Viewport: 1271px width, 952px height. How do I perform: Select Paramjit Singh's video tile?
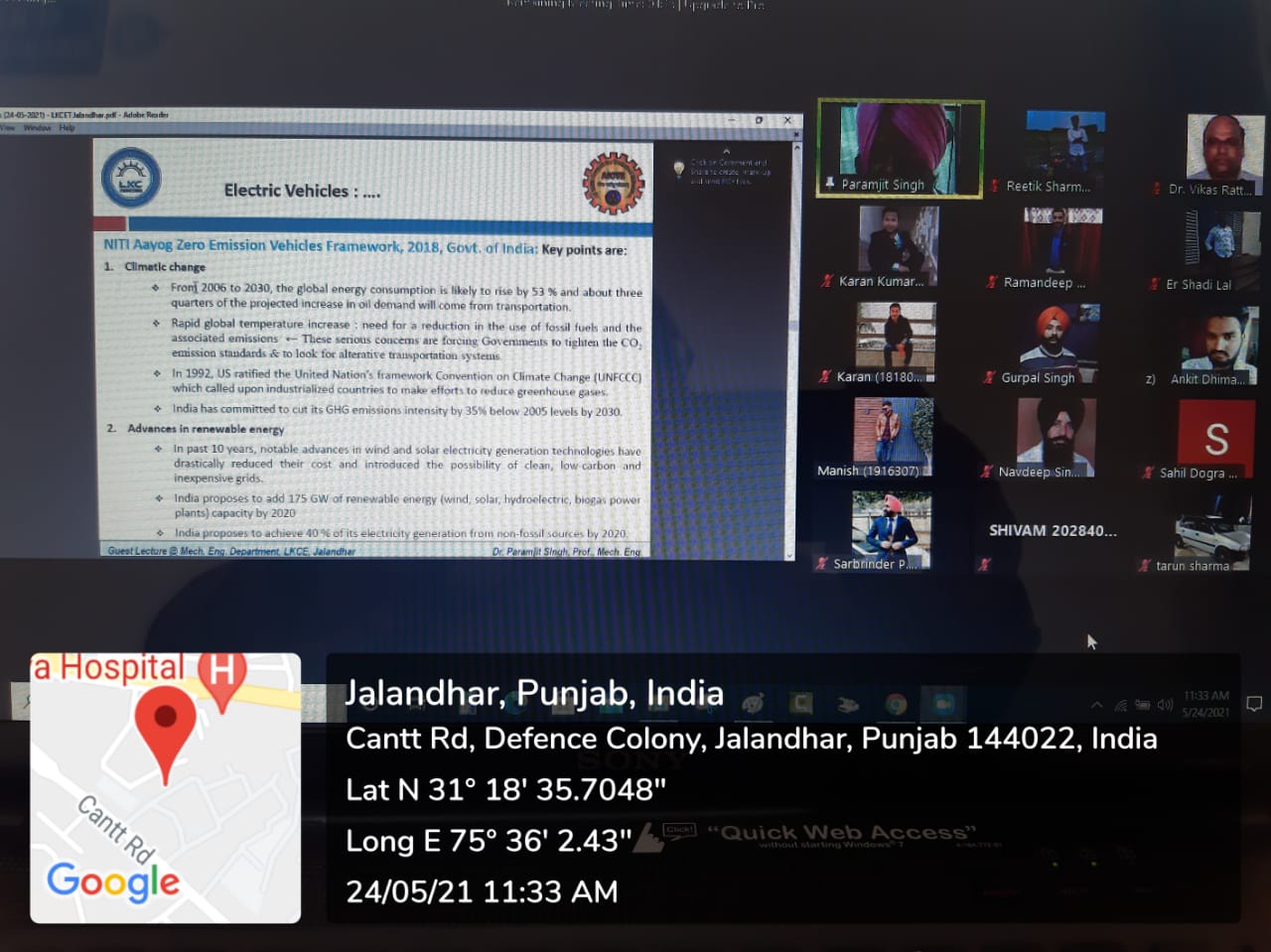(901, 149)
